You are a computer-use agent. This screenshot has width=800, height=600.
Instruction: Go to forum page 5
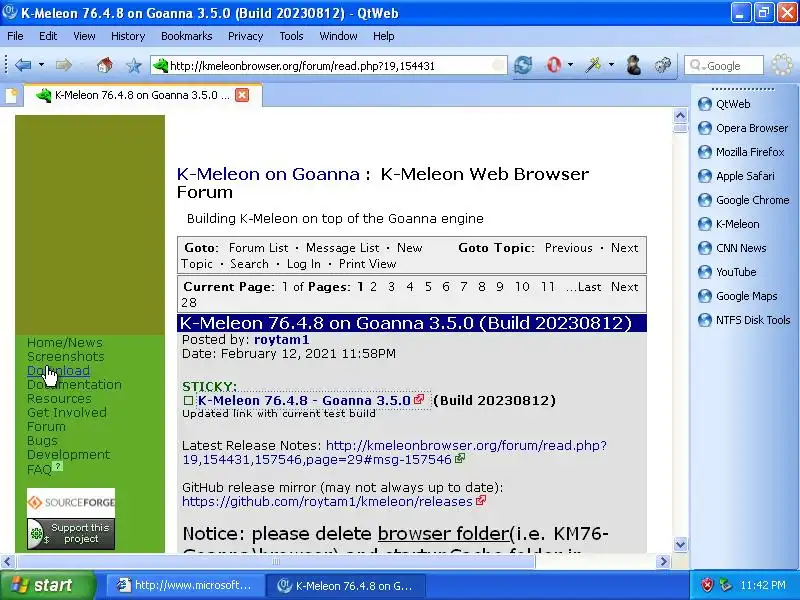(428, 287)
